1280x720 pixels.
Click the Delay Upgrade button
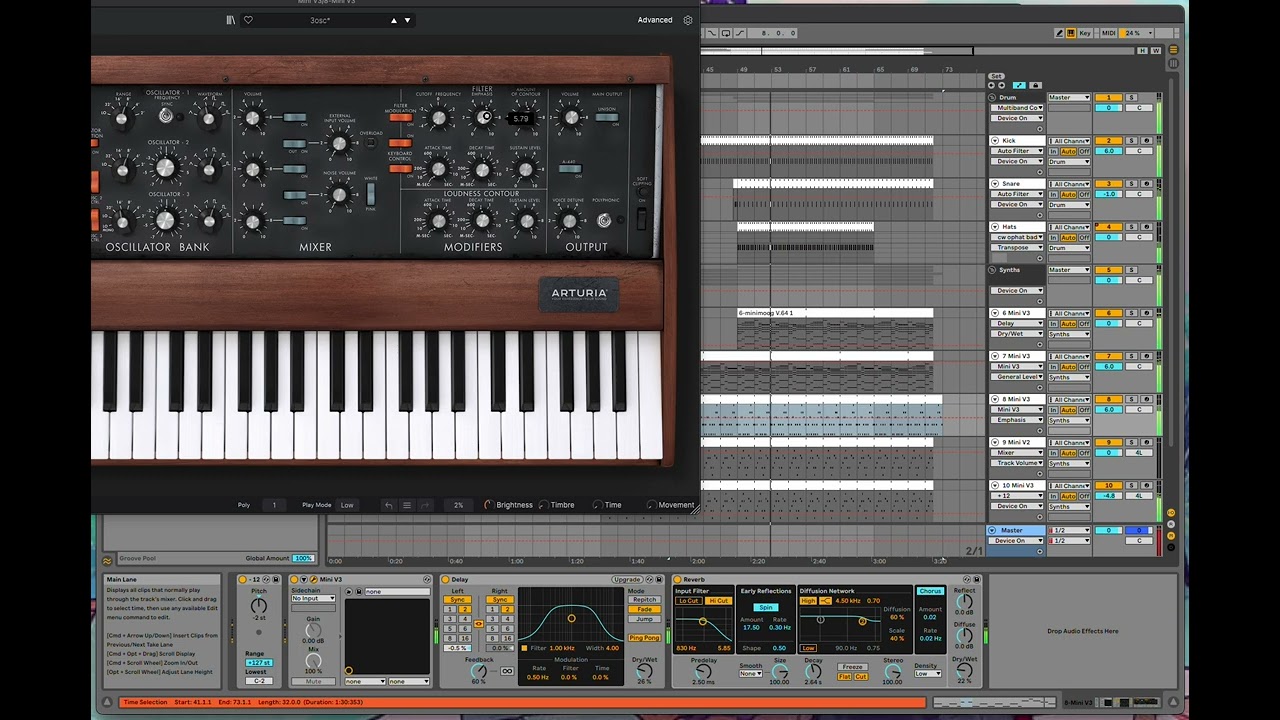[627, 579]
